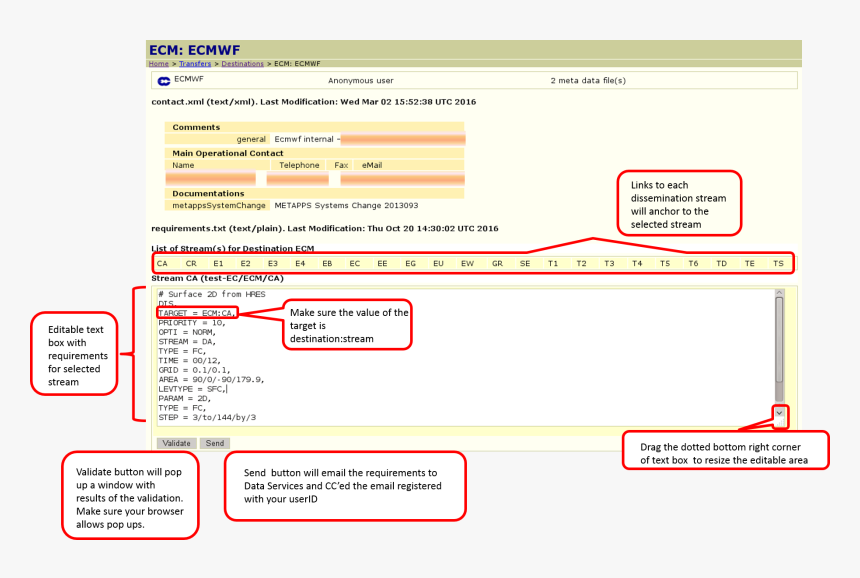
Task: Go to the GR stream
Action: (x=497, y=263)
